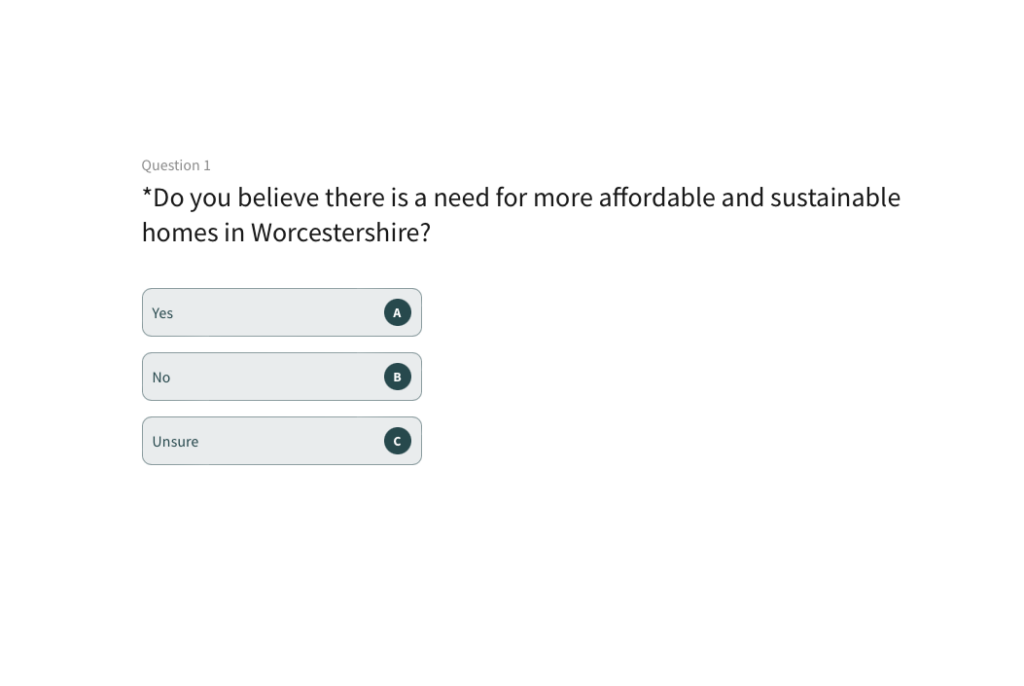Select the Yes answer option
The width and height of the screenshot is (1024, 686).
[281, 312]
